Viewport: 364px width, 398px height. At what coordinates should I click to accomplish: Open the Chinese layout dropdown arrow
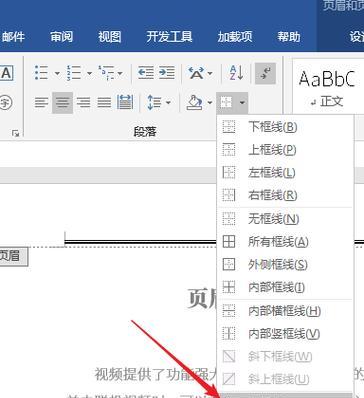coord(210,73)
